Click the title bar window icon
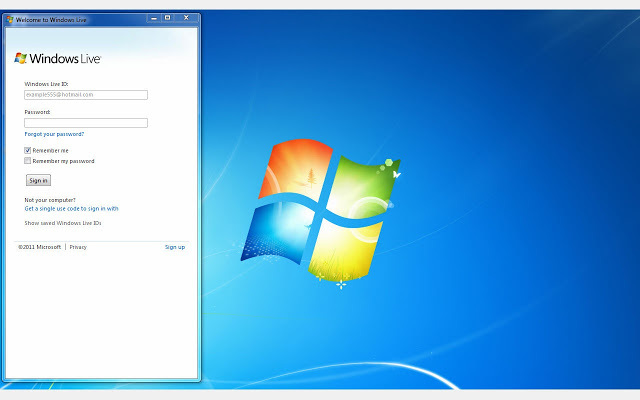Screen dimensions: 640x400 [10, 19]
